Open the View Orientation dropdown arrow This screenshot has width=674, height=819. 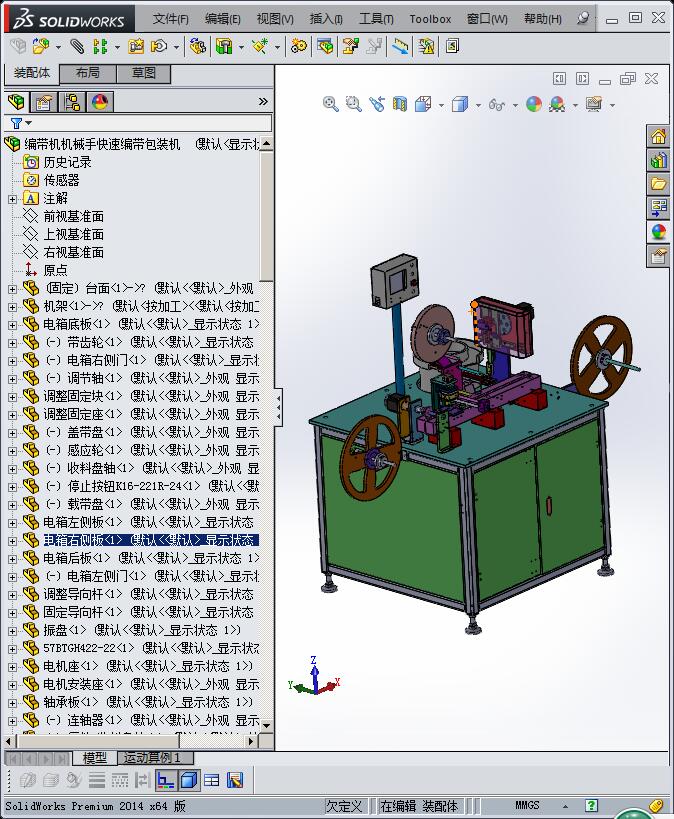441,105
